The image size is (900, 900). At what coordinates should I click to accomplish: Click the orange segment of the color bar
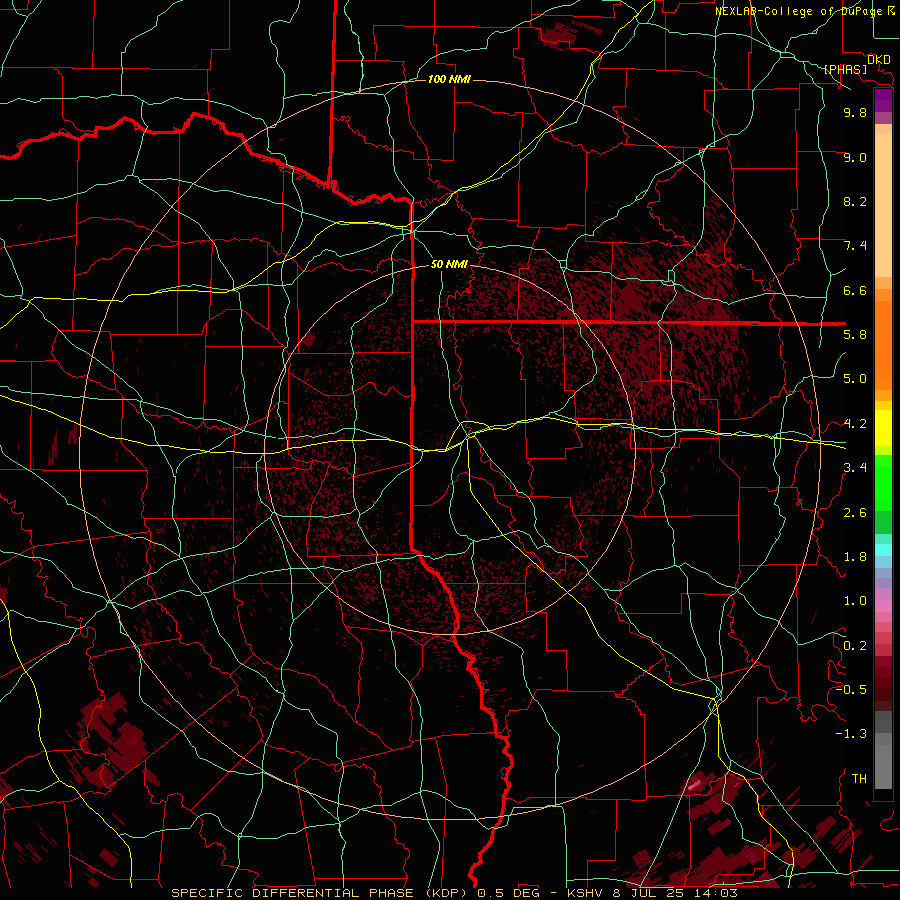click(883, 344)
